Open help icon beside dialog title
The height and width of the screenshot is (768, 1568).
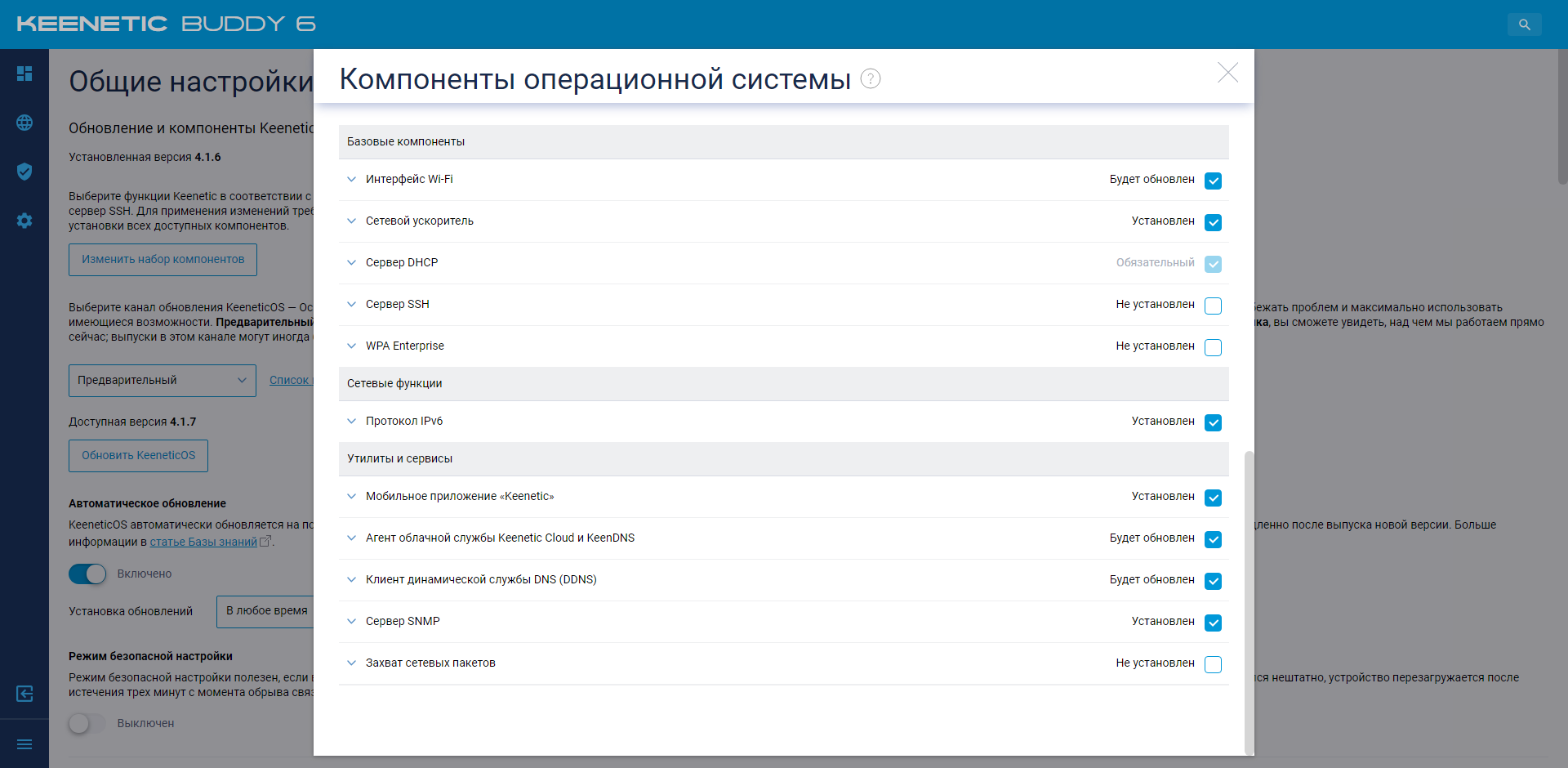coord(871,78)
